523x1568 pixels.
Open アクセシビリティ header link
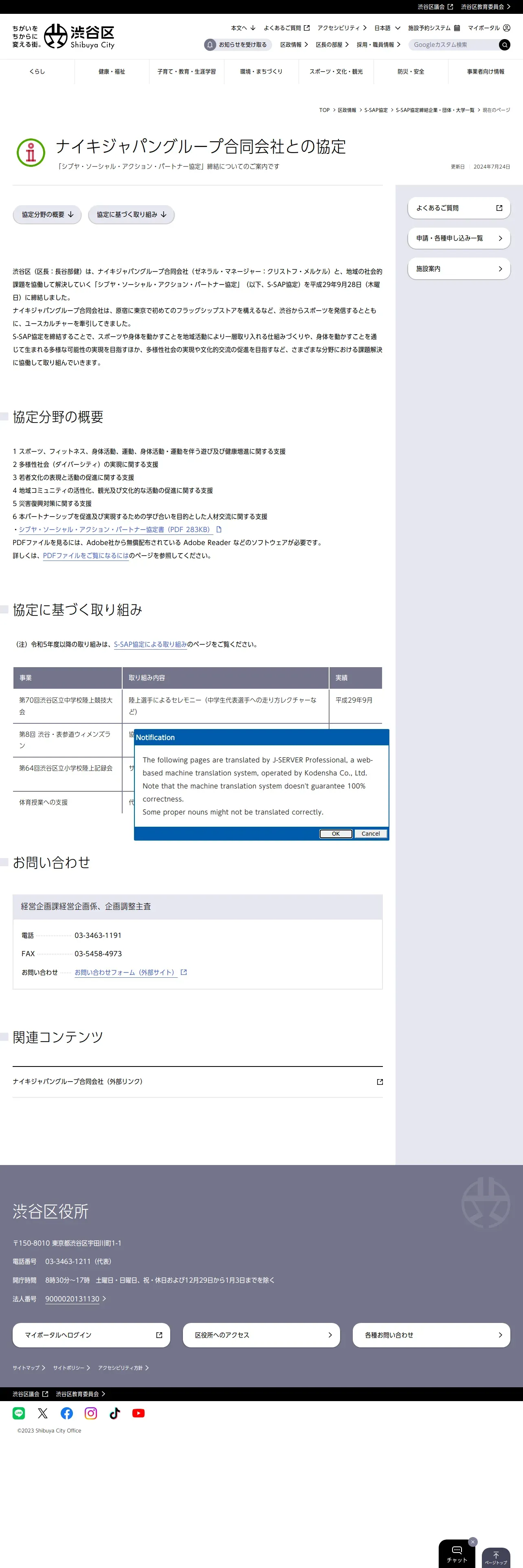(x=342, y=28)
